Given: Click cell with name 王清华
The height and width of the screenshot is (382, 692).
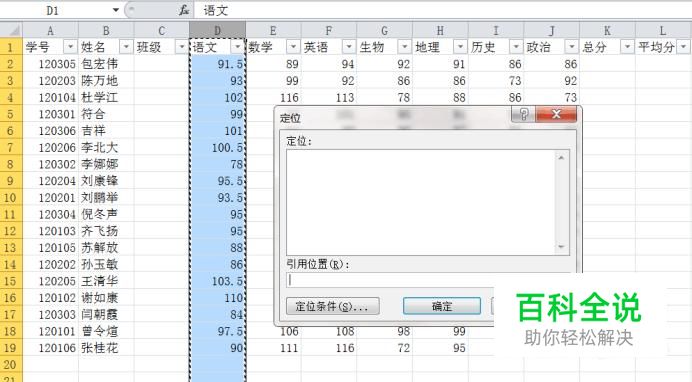Looking at the screenshot, I should [x=106, y=281].
